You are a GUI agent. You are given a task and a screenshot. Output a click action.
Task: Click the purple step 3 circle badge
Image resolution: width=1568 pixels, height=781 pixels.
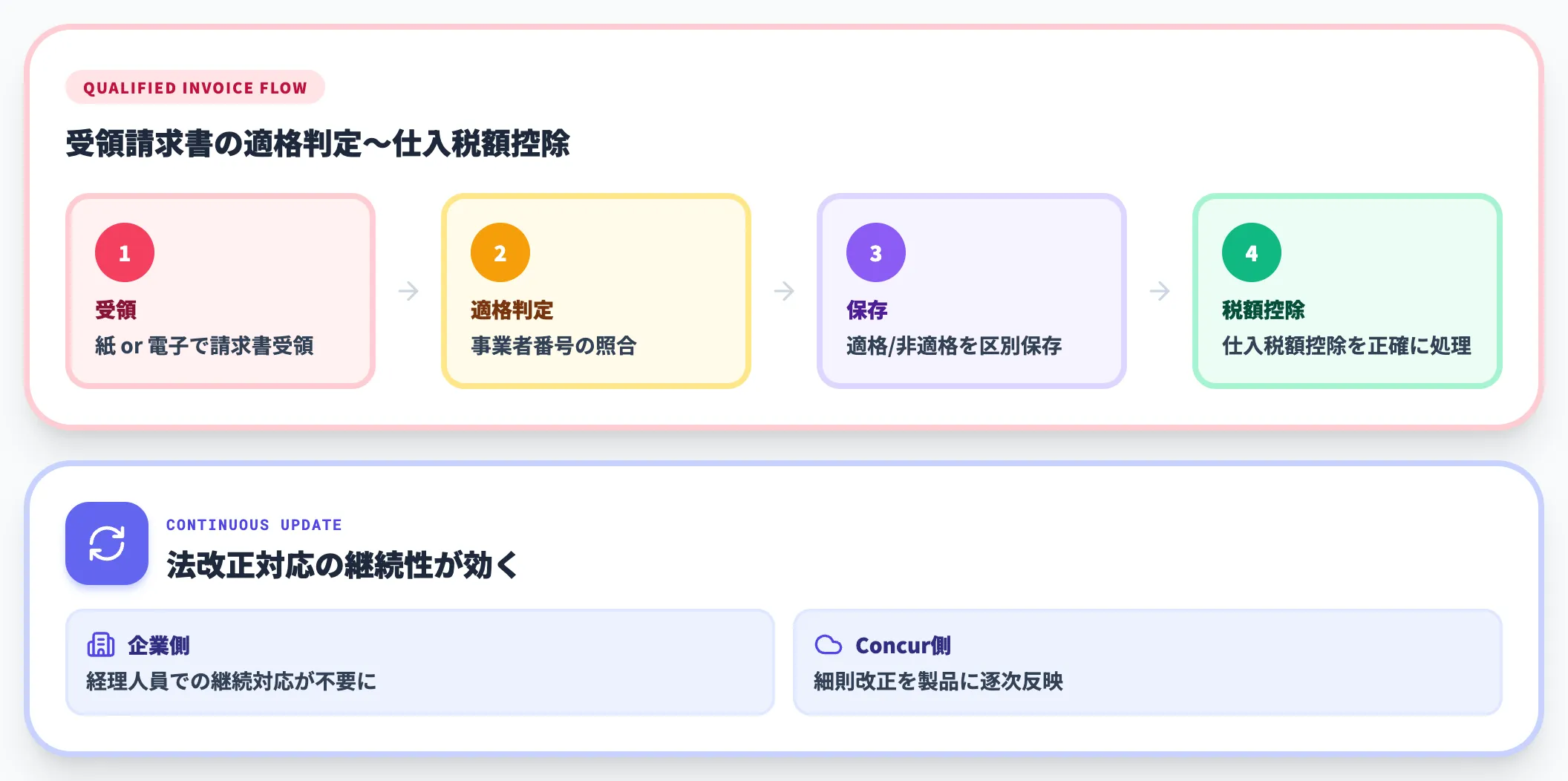click(876, 252)
